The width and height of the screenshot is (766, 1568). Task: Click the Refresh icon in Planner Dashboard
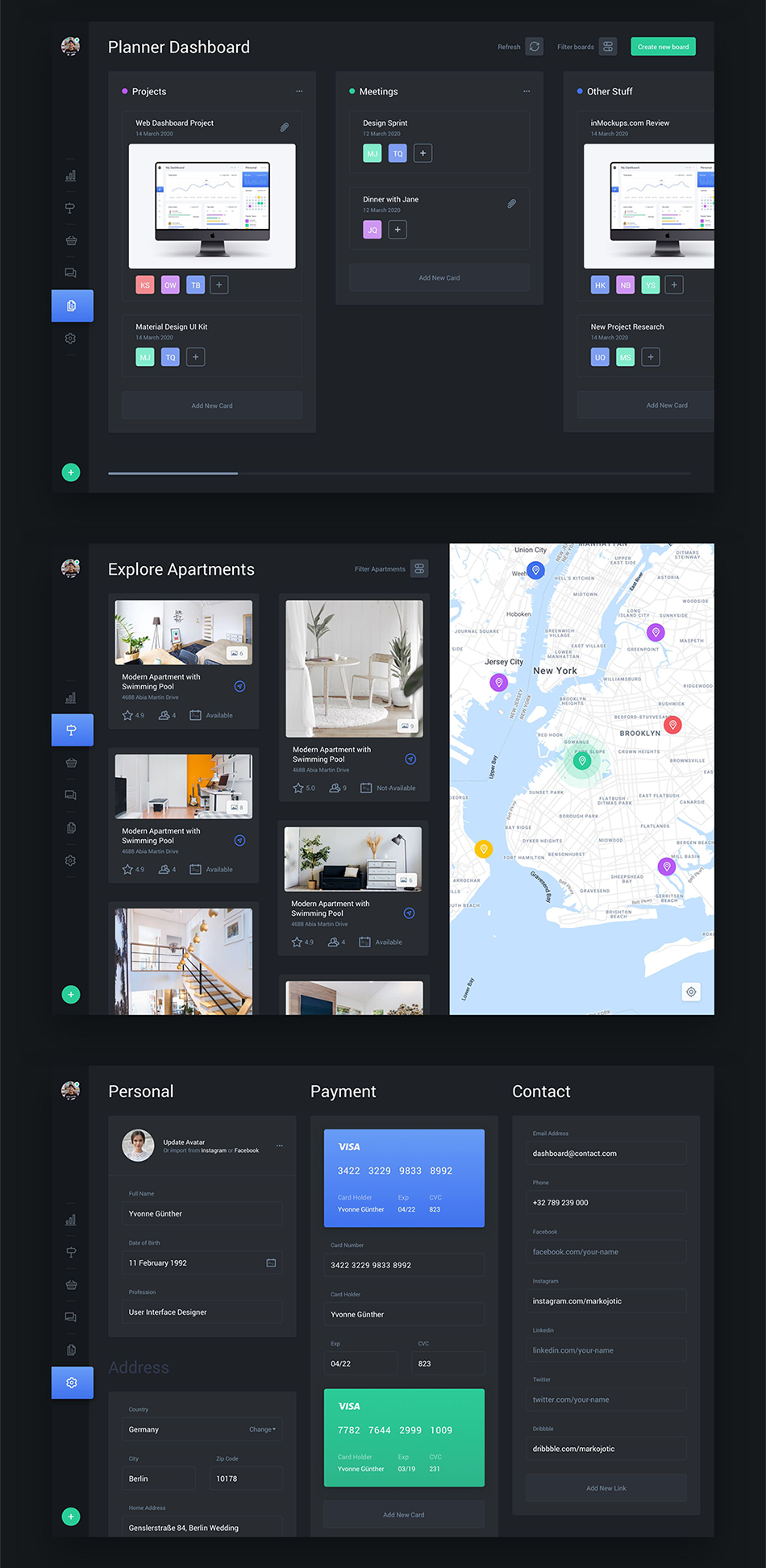(534, 47)
